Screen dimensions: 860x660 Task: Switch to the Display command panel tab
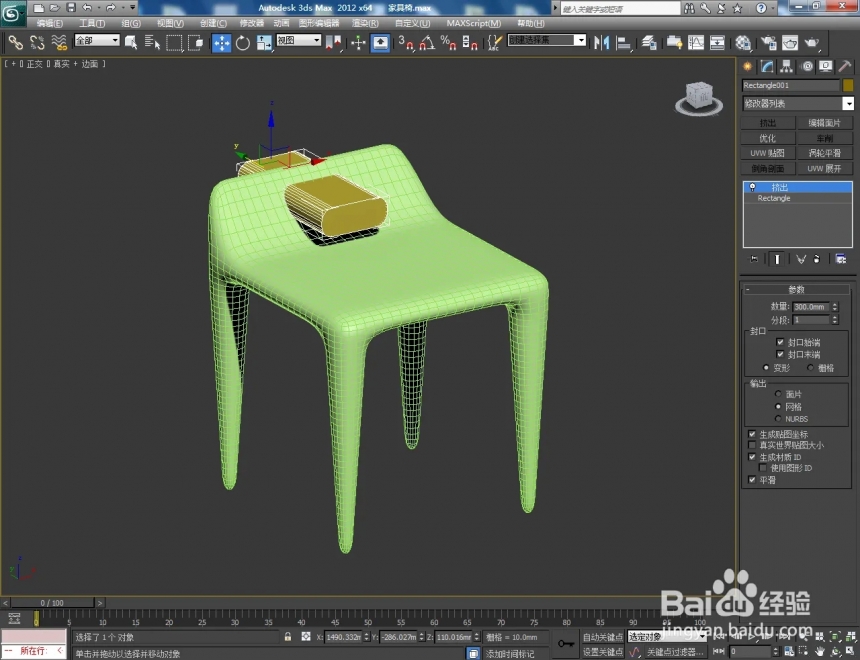[x=825, y=66]
